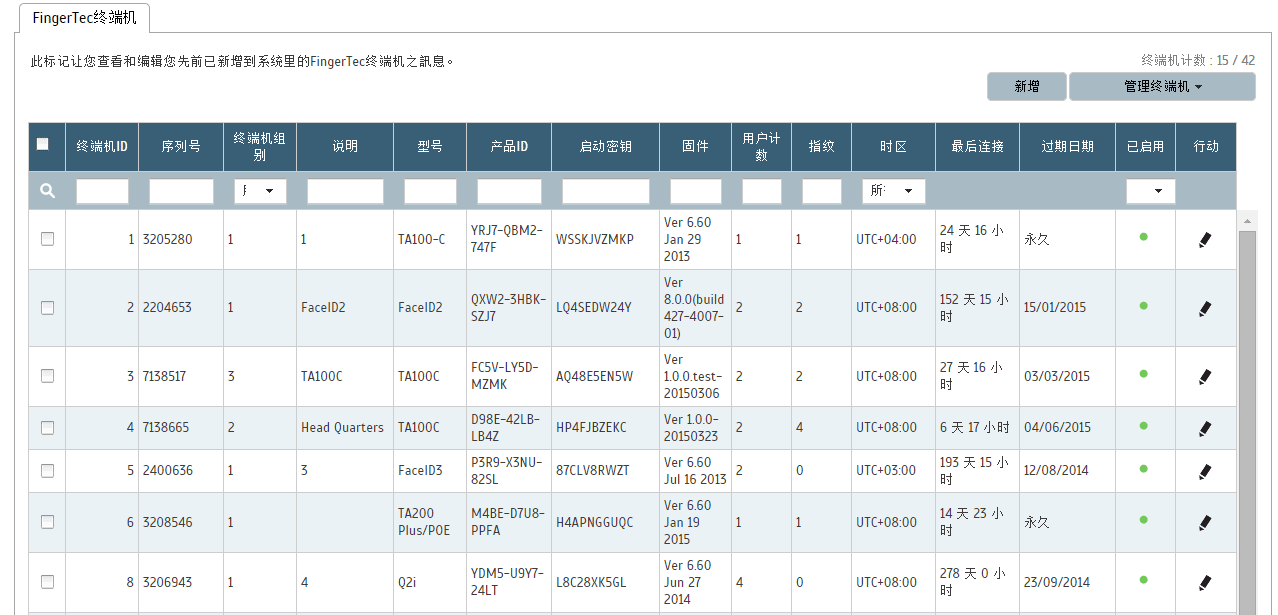The height and width of the screenshot is (615, 1278).
Task: Sort by the 过期日期 column header
Action: pos(1067,146)
